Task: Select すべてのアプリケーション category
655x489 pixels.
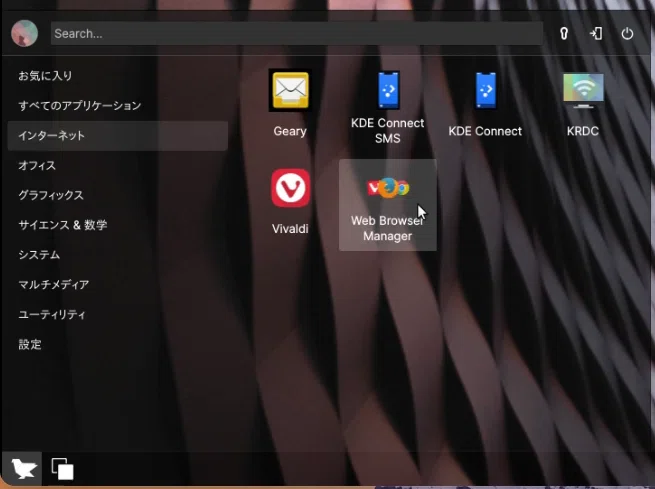Action: [118, 106]
